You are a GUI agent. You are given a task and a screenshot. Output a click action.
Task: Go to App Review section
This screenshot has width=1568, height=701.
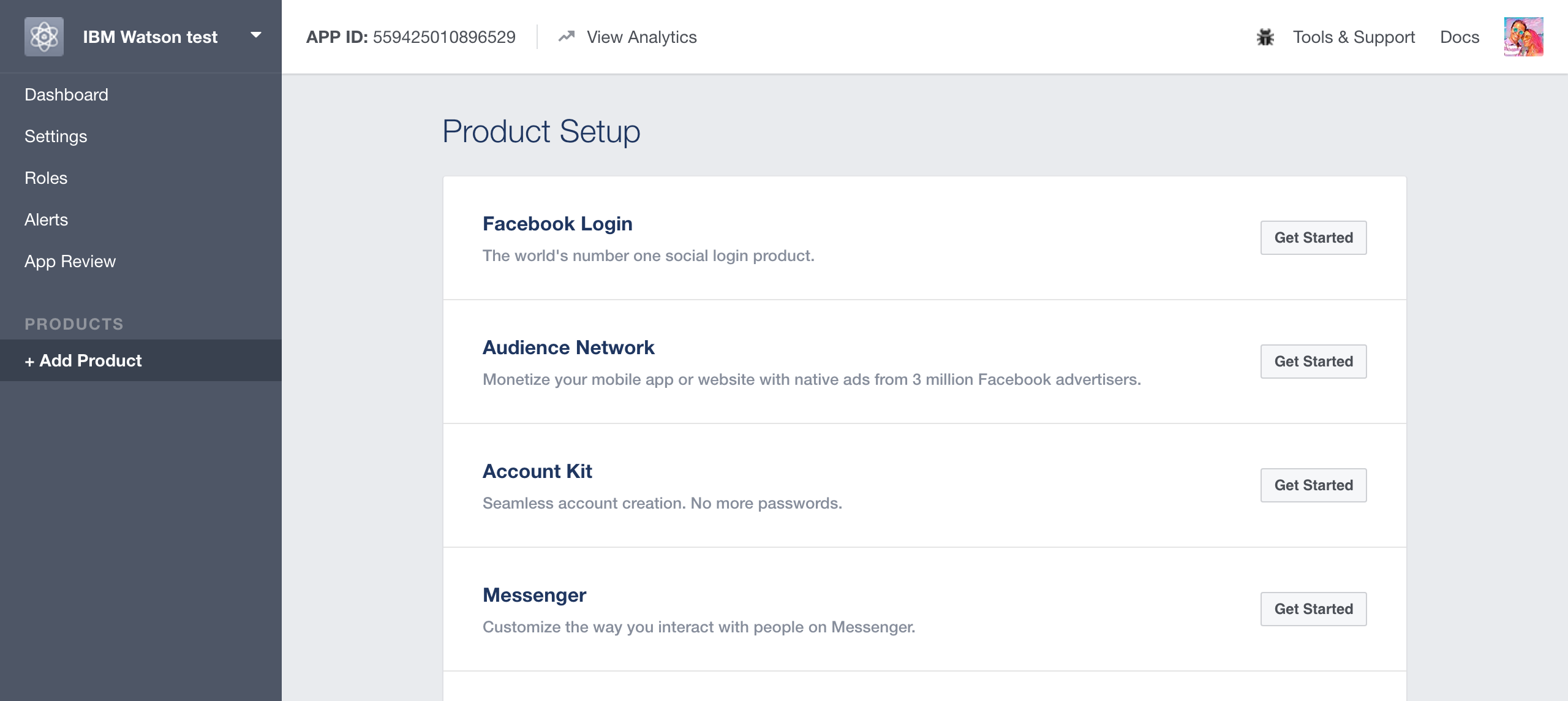coord(70,262)
